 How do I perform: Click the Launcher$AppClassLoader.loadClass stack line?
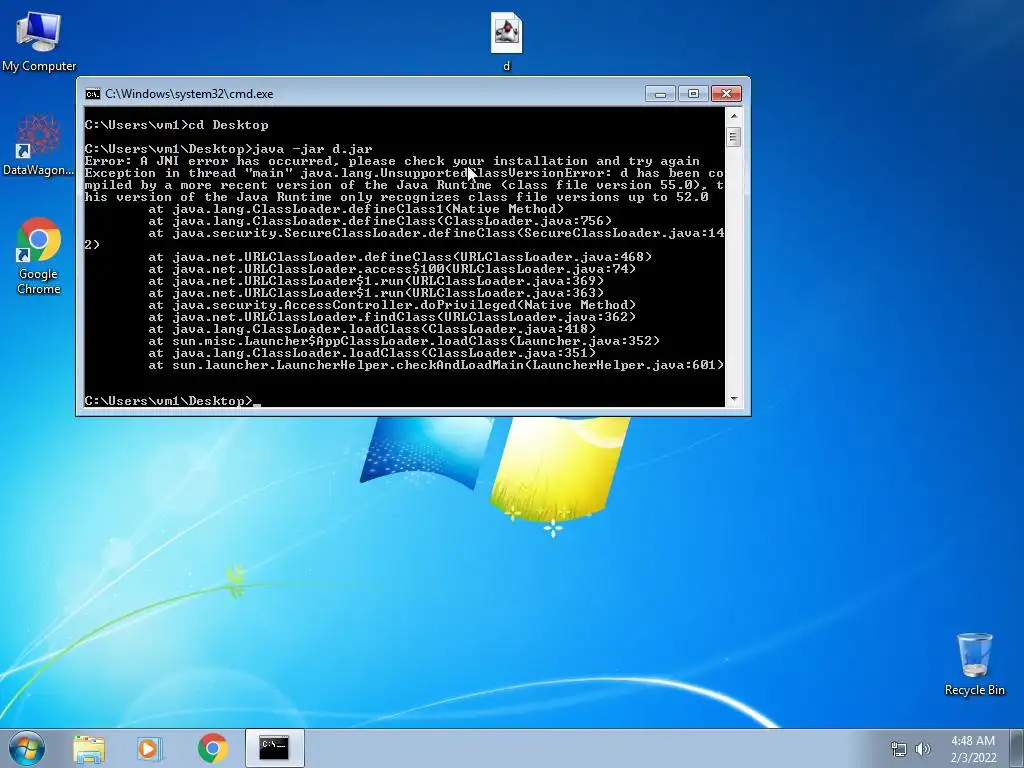(x=404, y=341)
